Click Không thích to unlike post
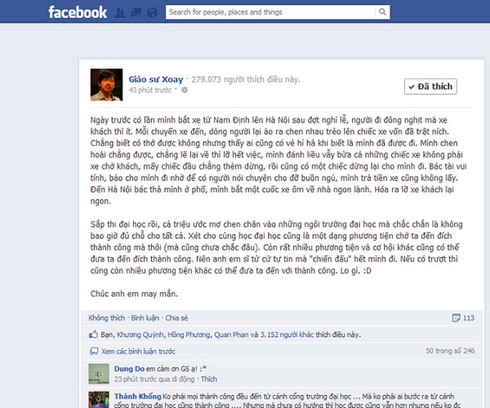490x408 pixels. [x=107, y=318]
